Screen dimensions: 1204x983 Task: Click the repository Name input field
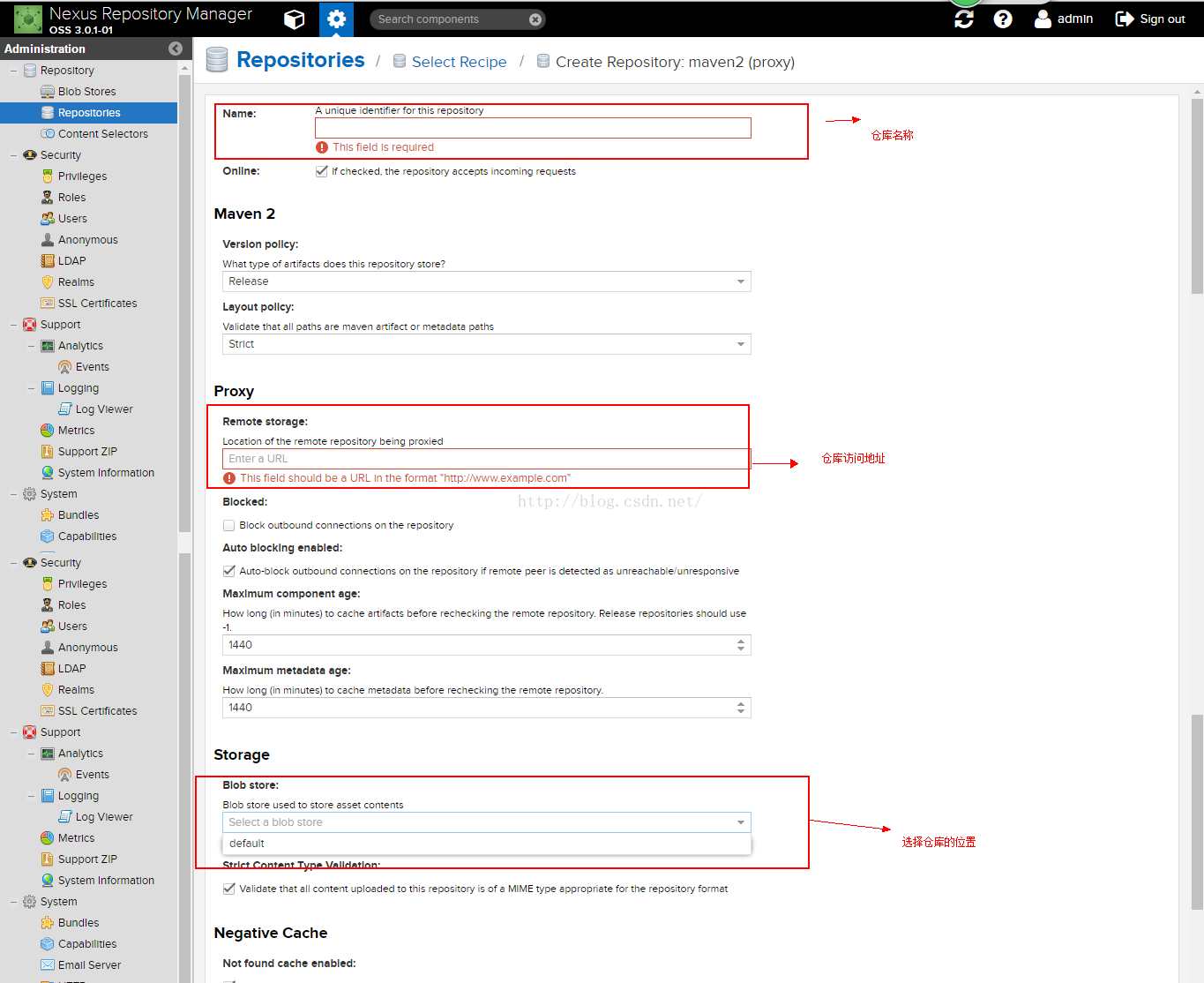(533, 128)
